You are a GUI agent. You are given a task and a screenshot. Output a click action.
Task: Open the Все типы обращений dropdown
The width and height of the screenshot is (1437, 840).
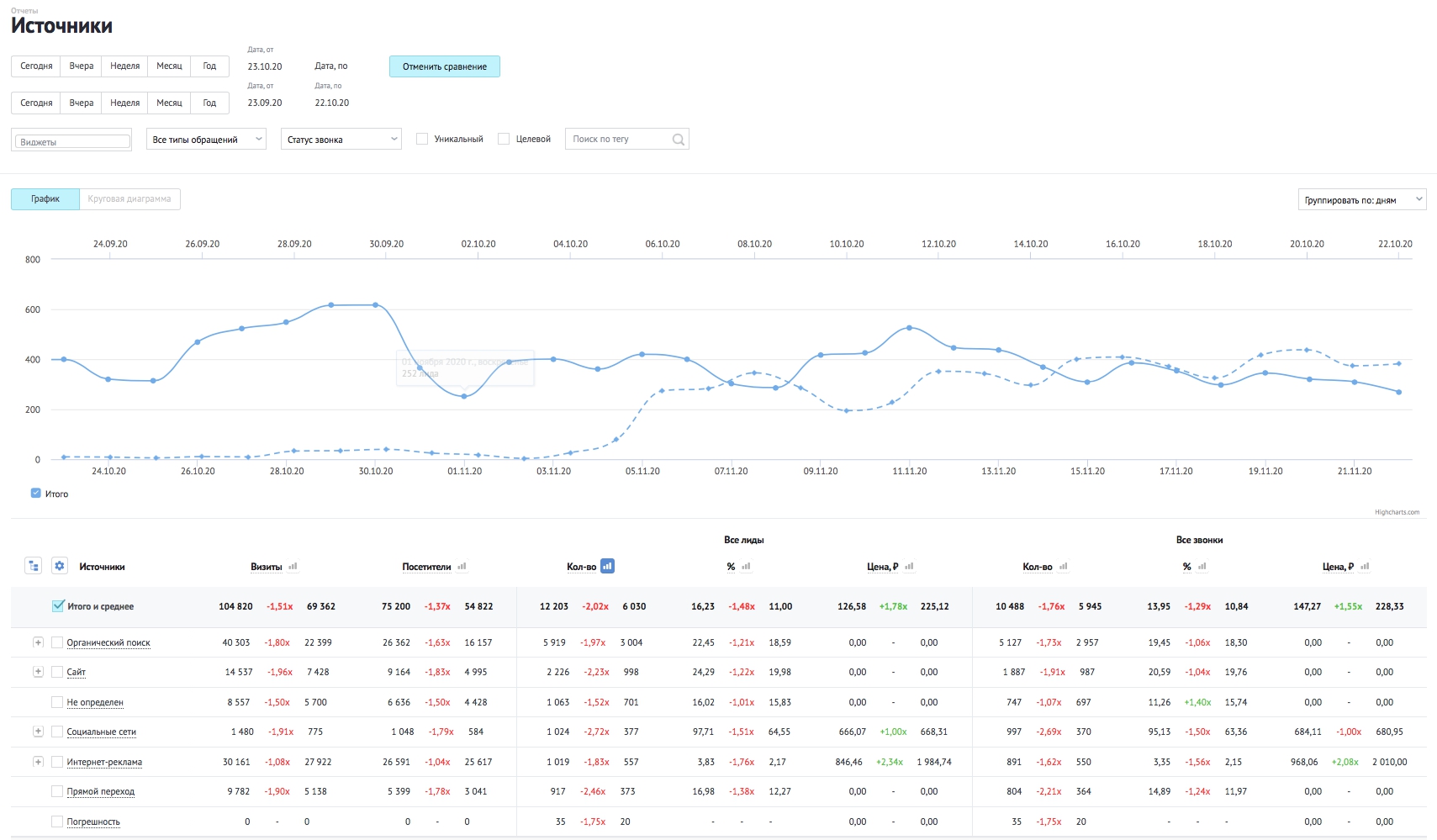tap(206, 140)
